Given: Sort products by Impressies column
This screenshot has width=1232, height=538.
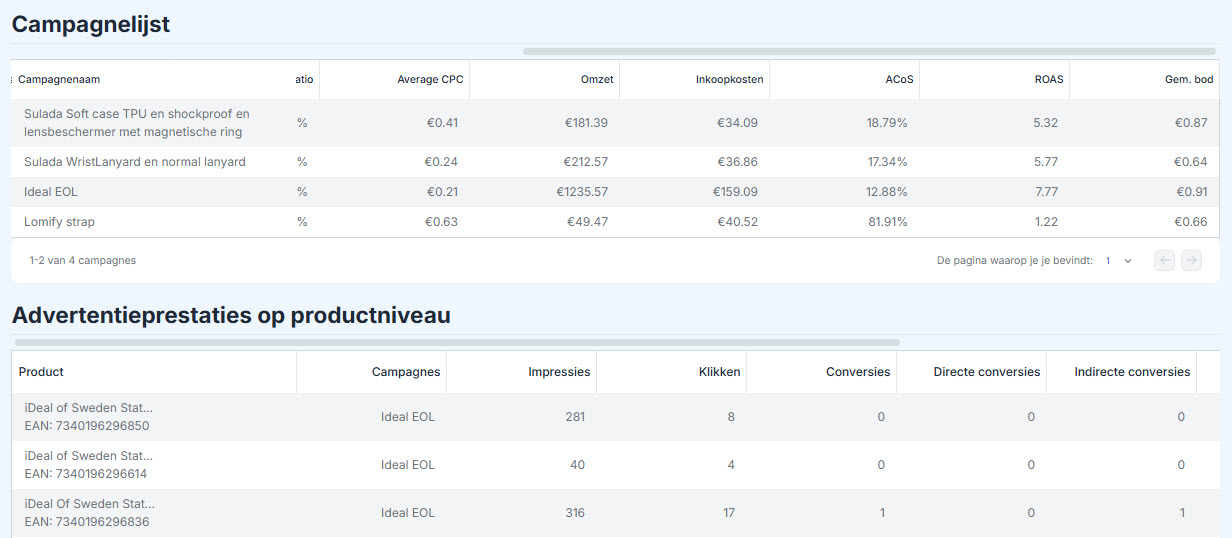Looking at the screenshot, I should [x=559, y=371].
